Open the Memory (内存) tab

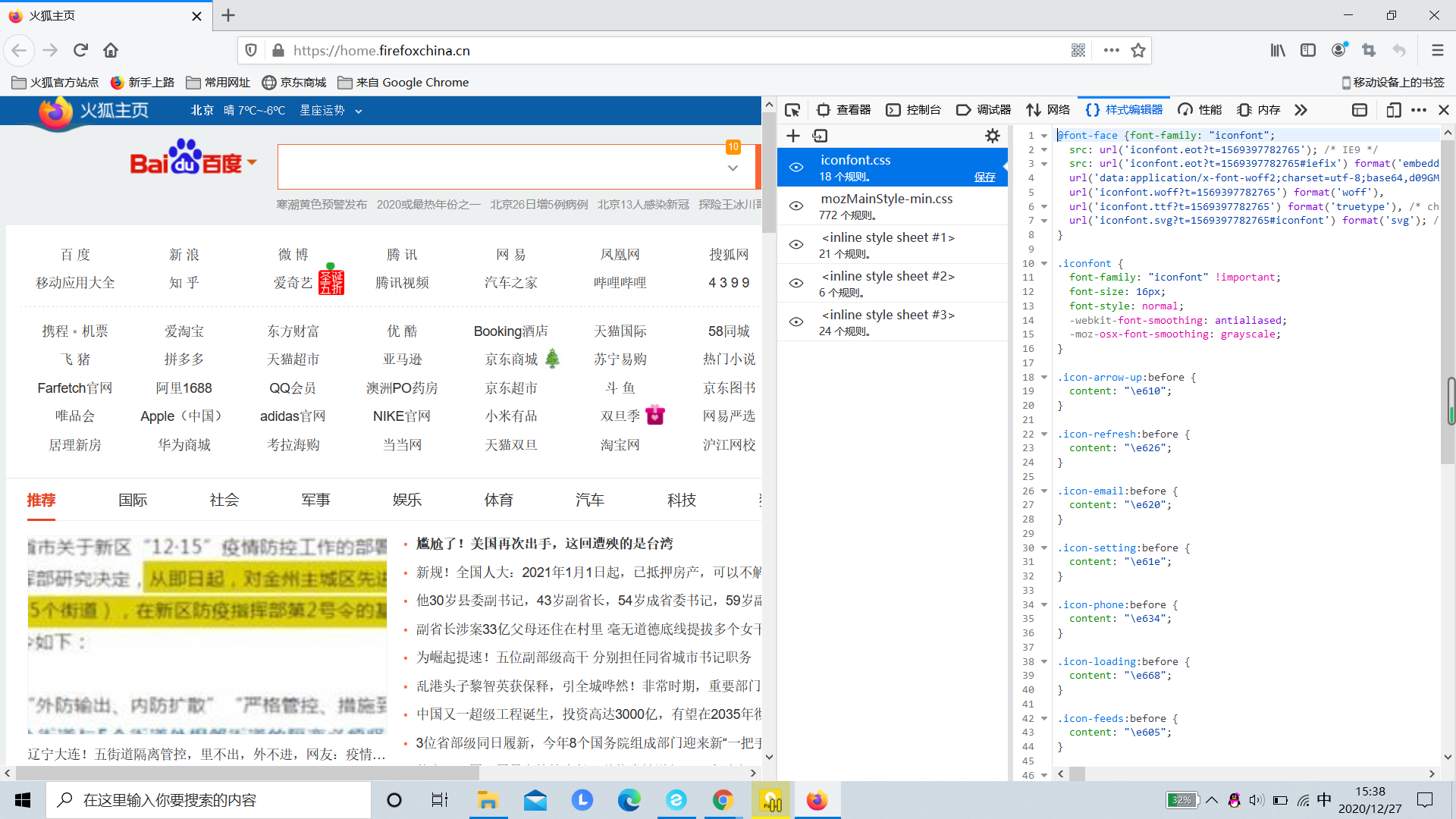pos(1258,110)
